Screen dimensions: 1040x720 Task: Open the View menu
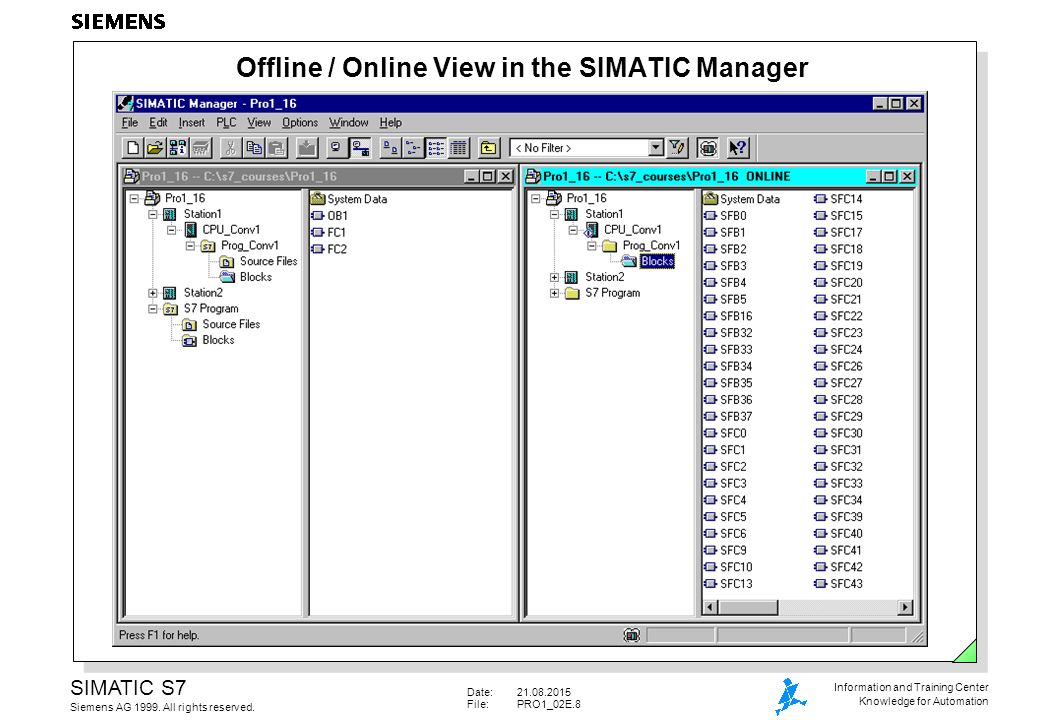click(259, 123)
